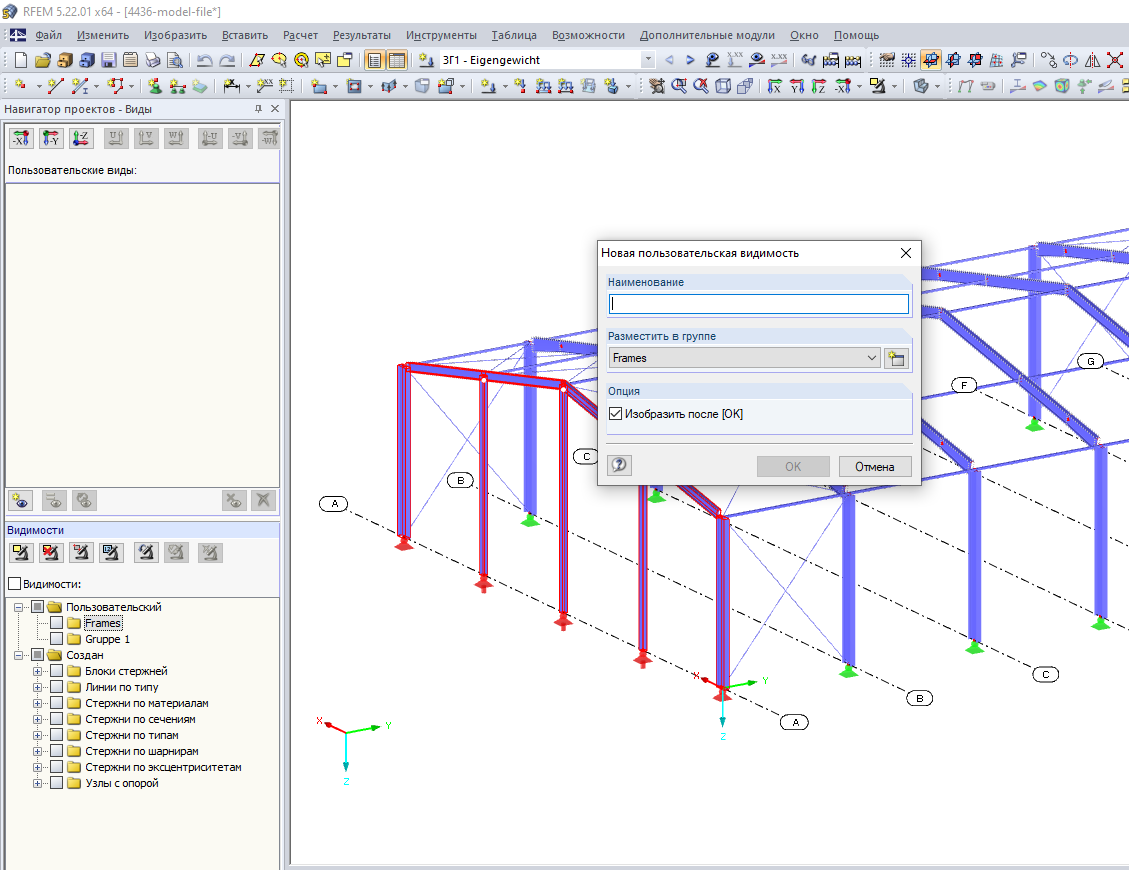Click hide selected objects visibility icon
The width and height of the screenshot is (1129, 870).
(x=50, y=552)
